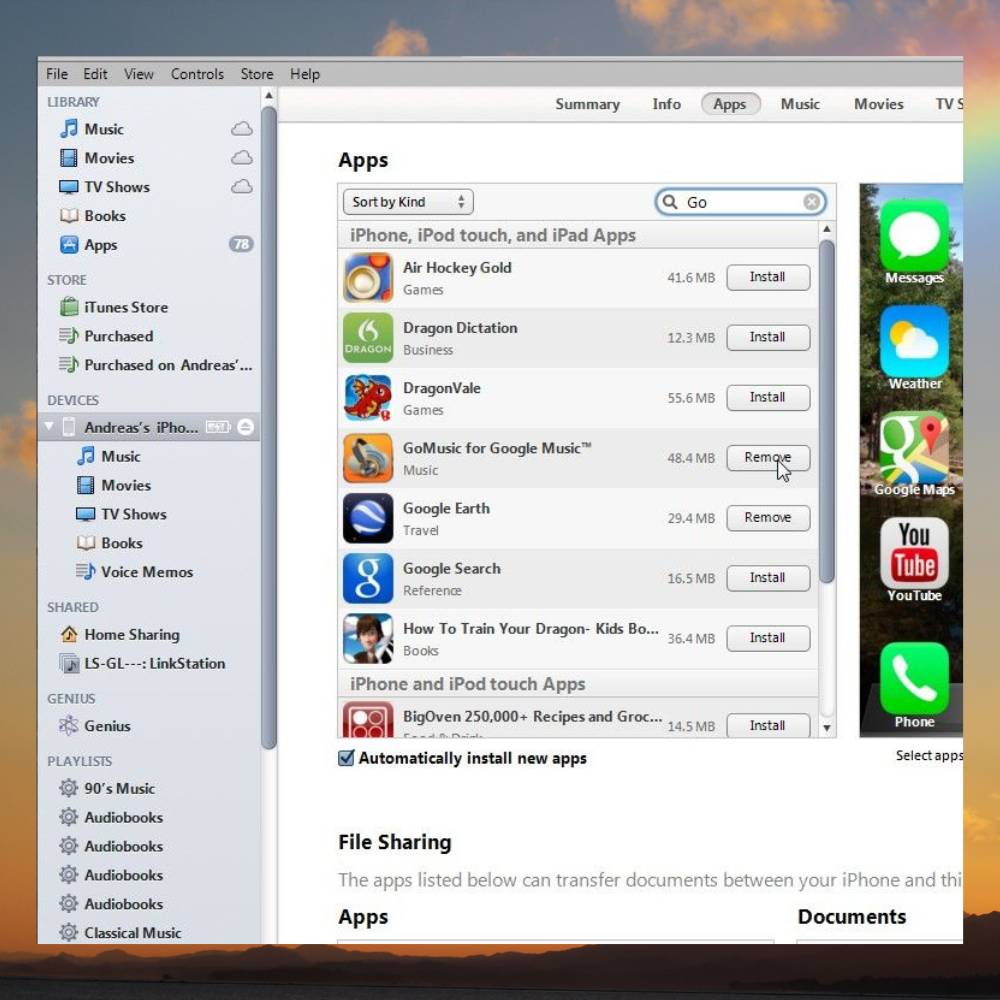Click the GoMusic for Google Music icon

368,458
